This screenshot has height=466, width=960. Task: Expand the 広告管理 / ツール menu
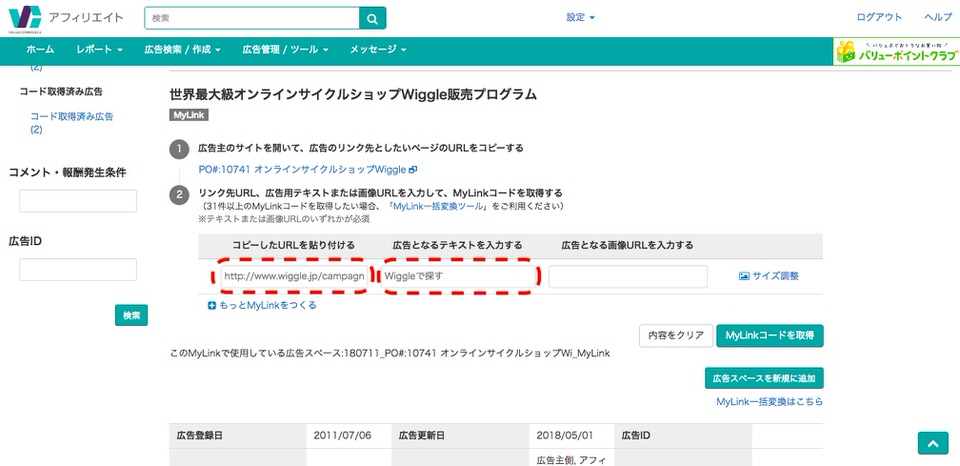pyautogui.click(x=285, y=49)
